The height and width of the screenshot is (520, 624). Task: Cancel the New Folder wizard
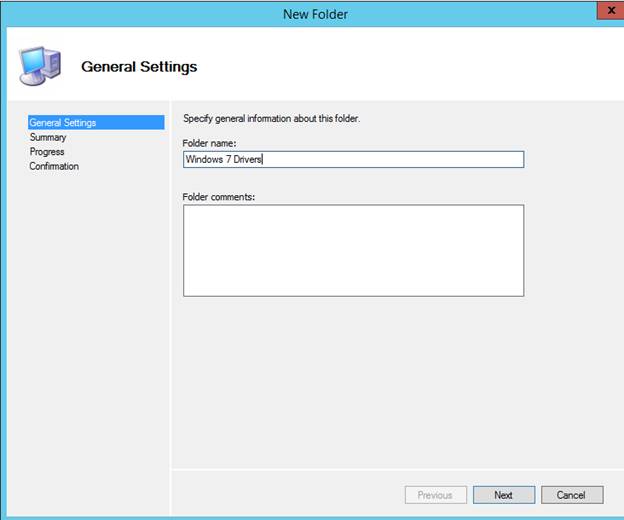coord(571,495)
